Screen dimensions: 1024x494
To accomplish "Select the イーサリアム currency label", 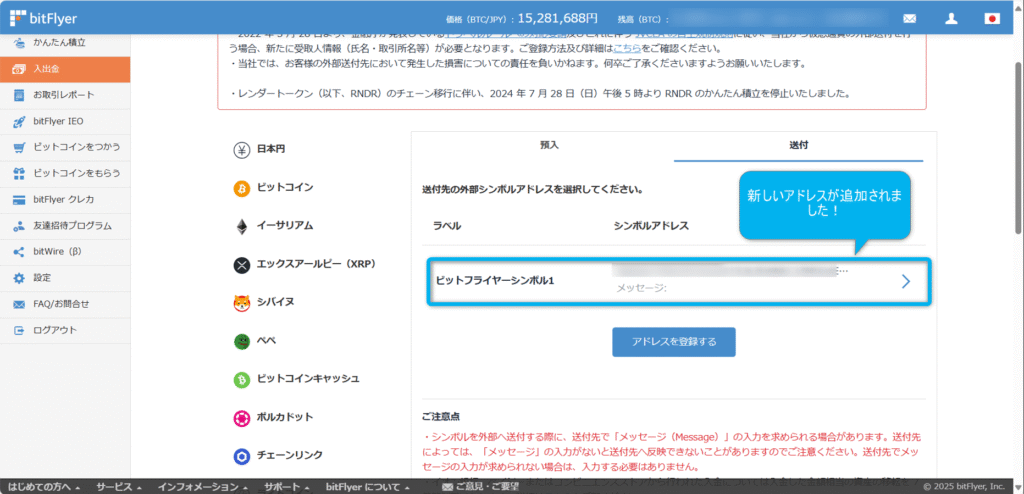I will click(x=285, y=225).
